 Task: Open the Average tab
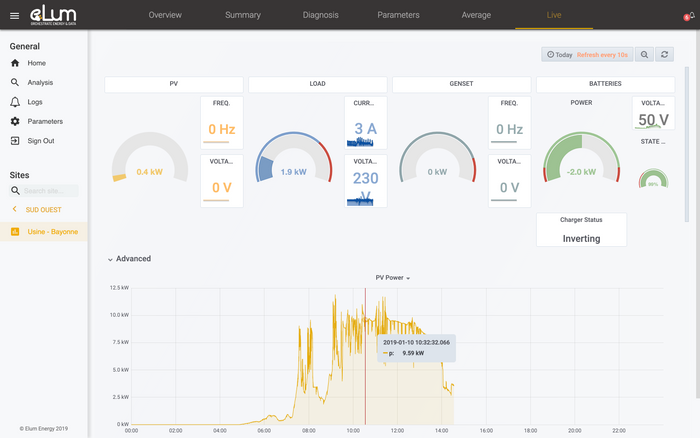[x=476, y=15]
